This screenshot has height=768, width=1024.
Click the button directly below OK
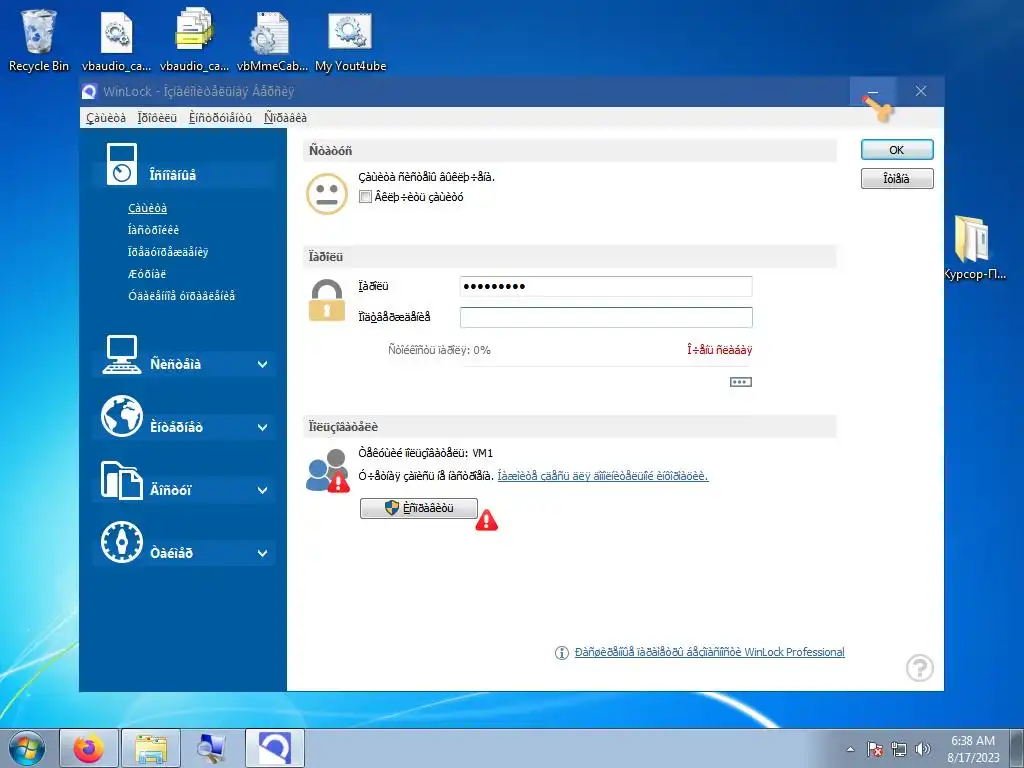[x=897, y=178]
